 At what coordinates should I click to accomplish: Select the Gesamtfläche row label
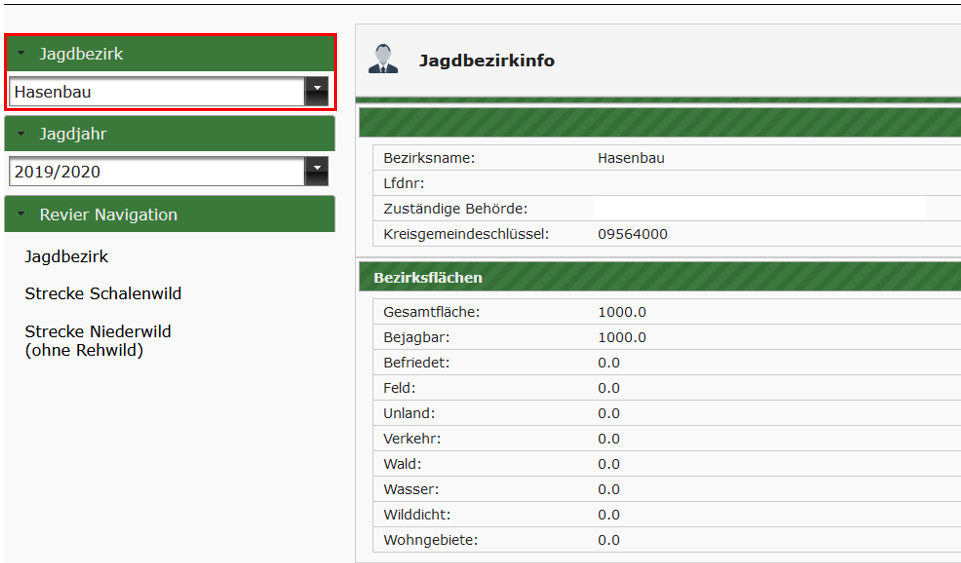(431, 312)
